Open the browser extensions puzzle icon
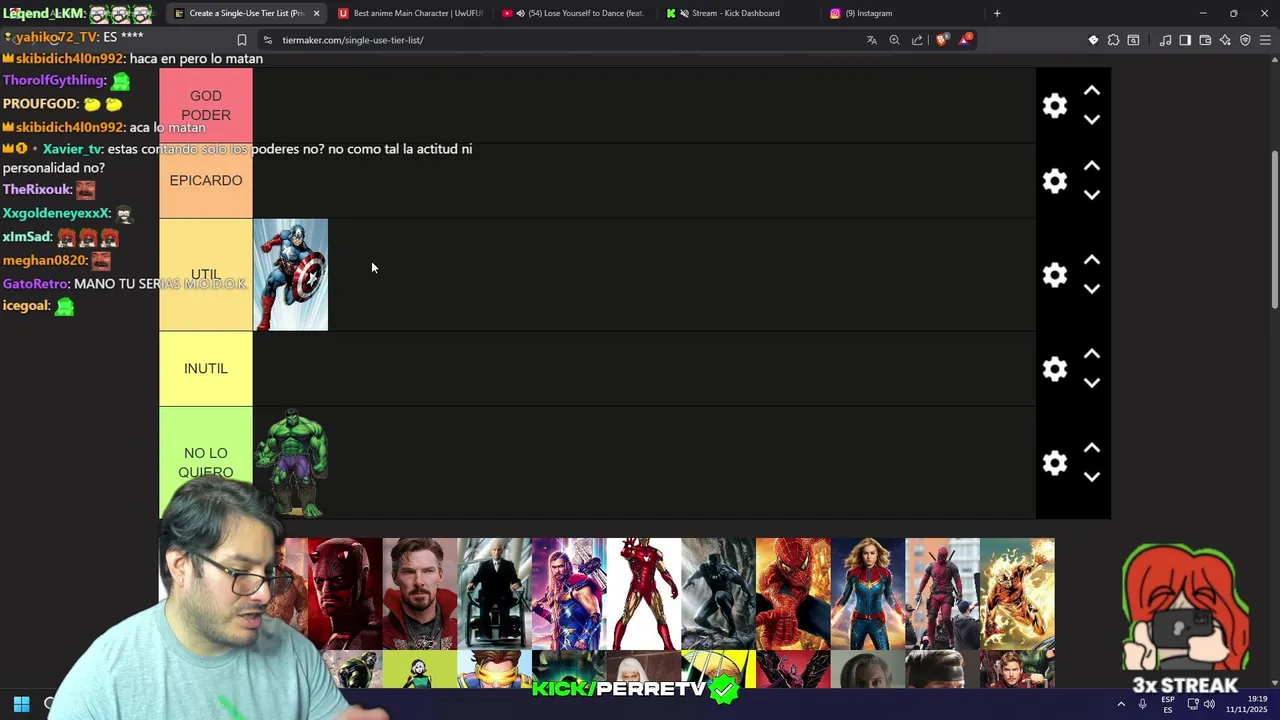Viewport: 1280px width, 720px height. 1113,40
